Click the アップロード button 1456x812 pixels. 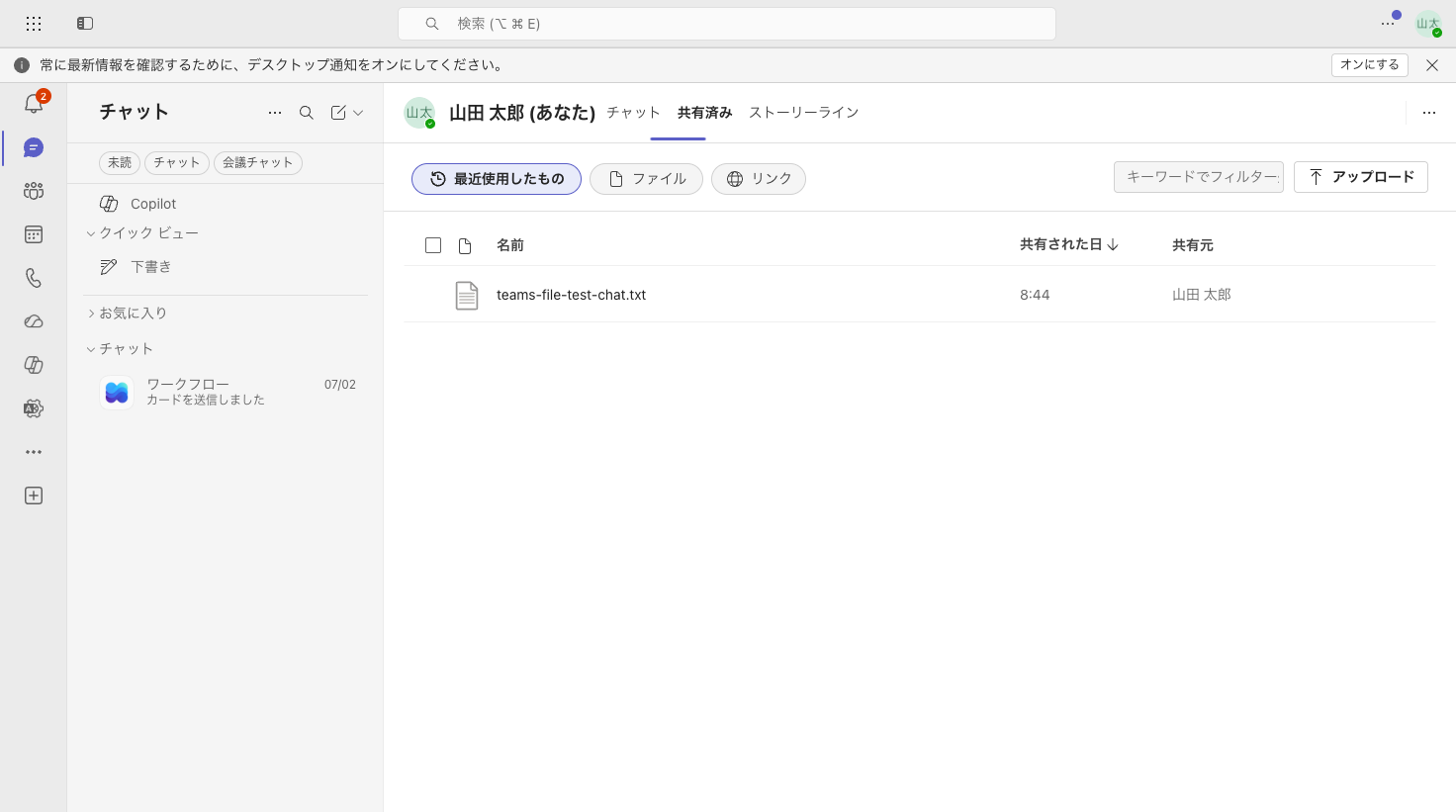click(x=1361, y=177)
